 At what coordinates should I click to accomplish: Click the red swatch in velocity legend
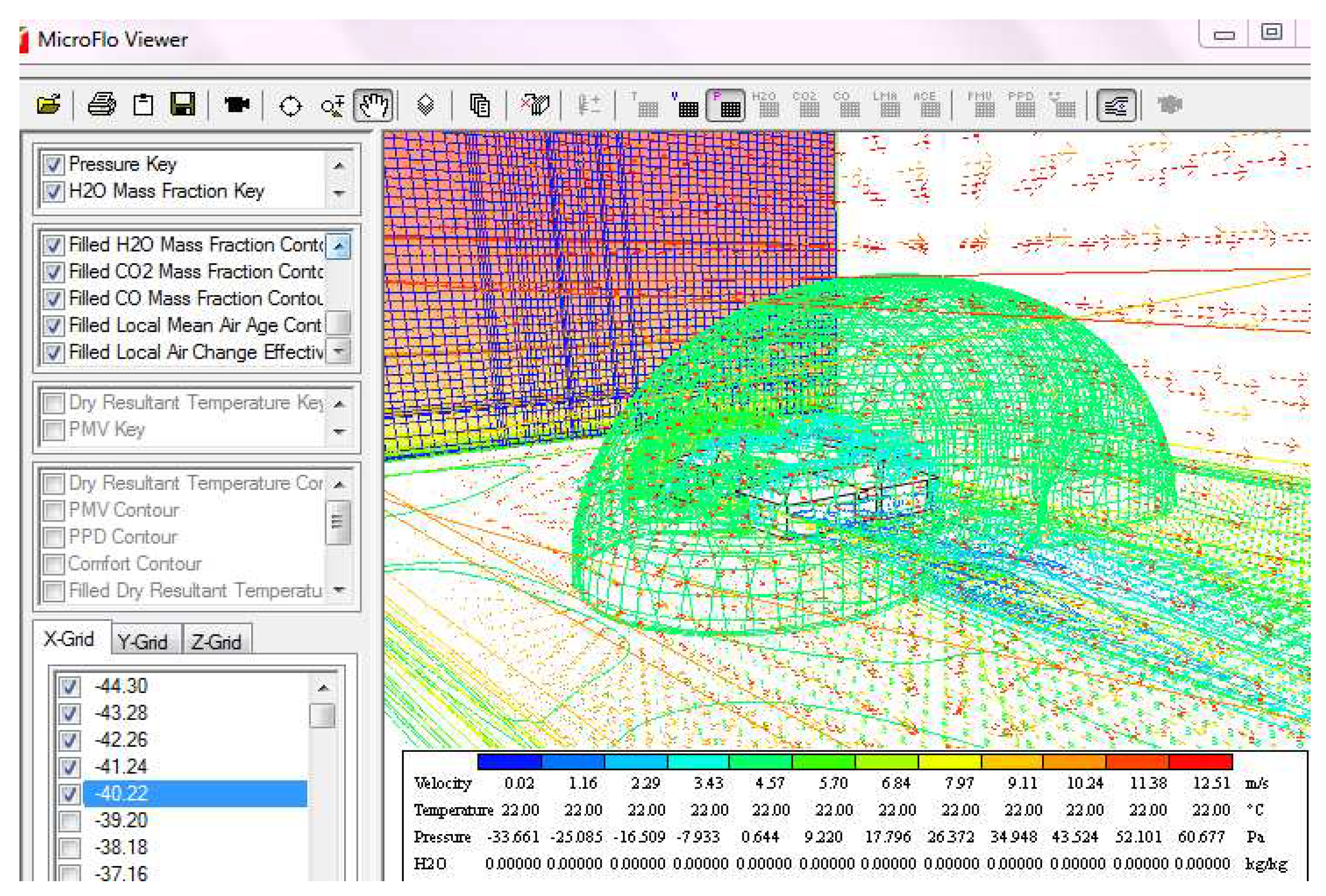[x=1201, y=761]
